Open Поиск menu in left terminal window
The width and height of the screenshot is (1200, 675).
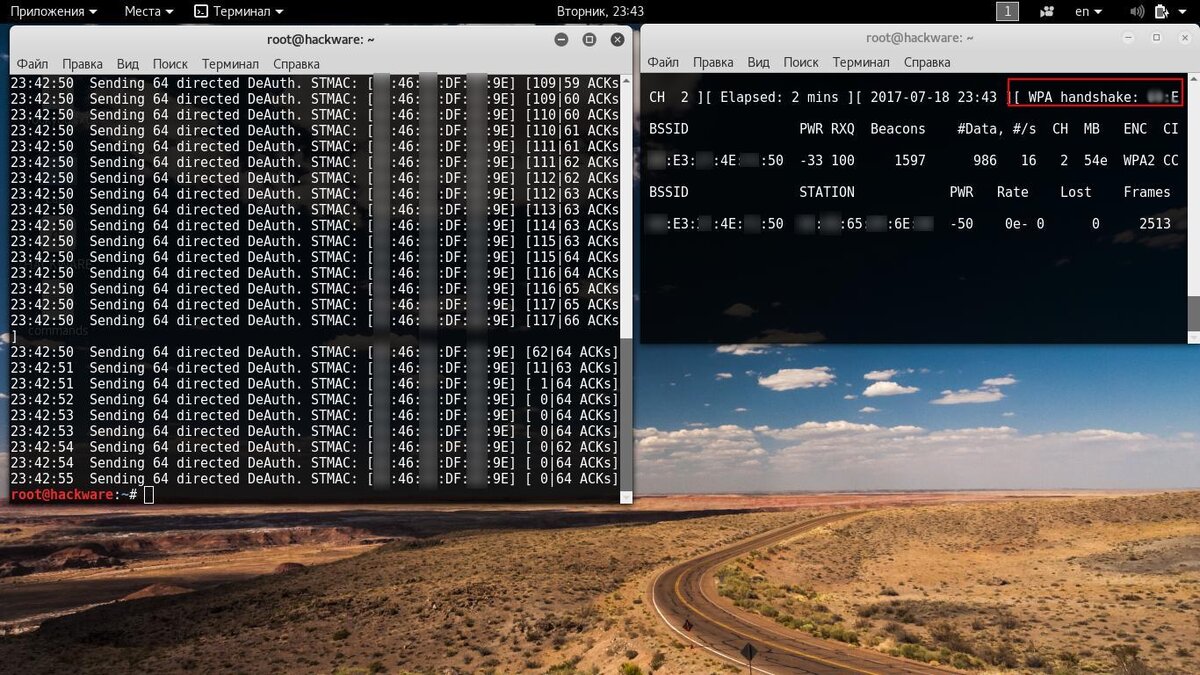(171, 63)
